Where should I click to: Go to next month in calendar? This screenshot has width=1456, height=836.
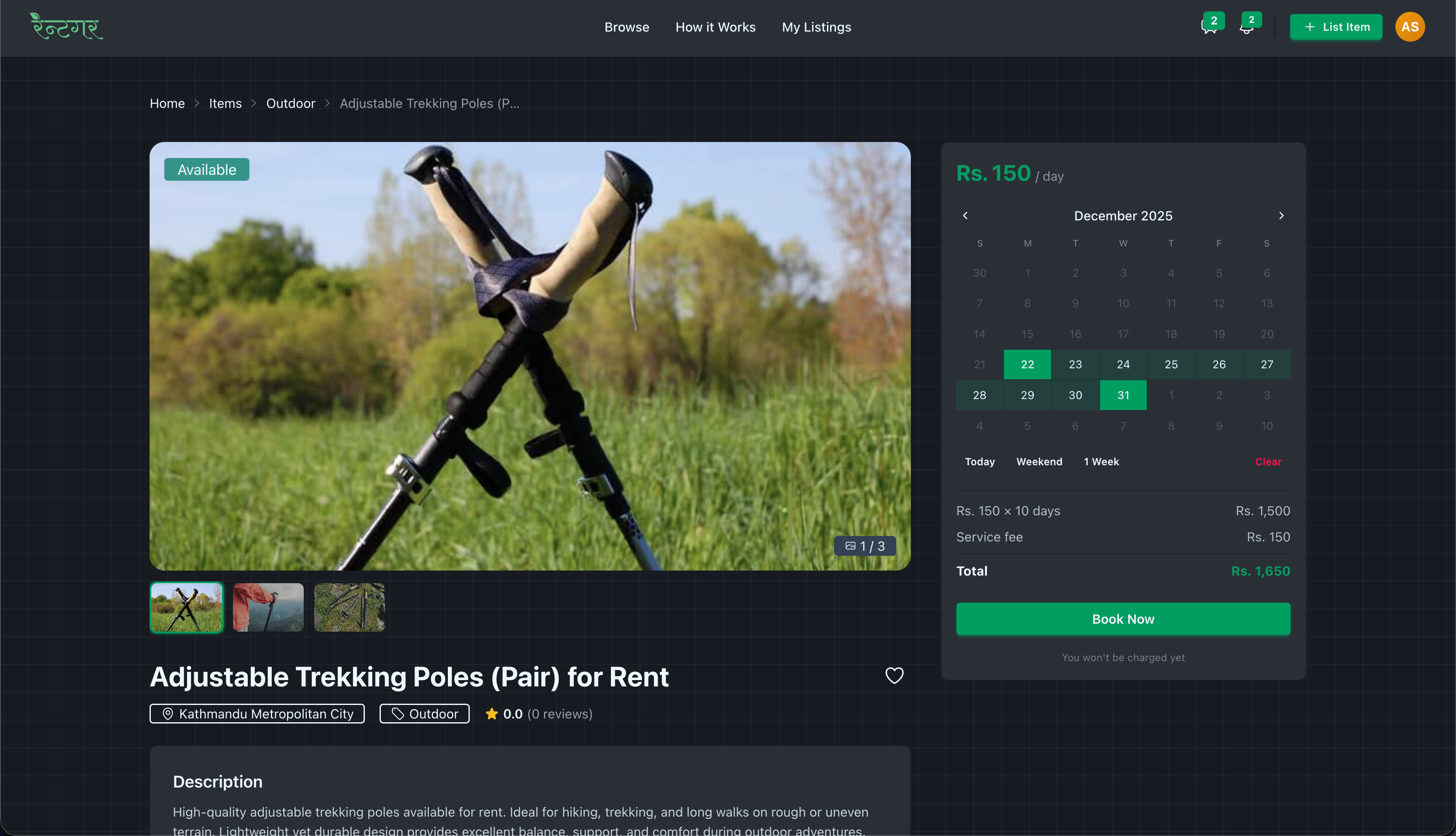1281,215
